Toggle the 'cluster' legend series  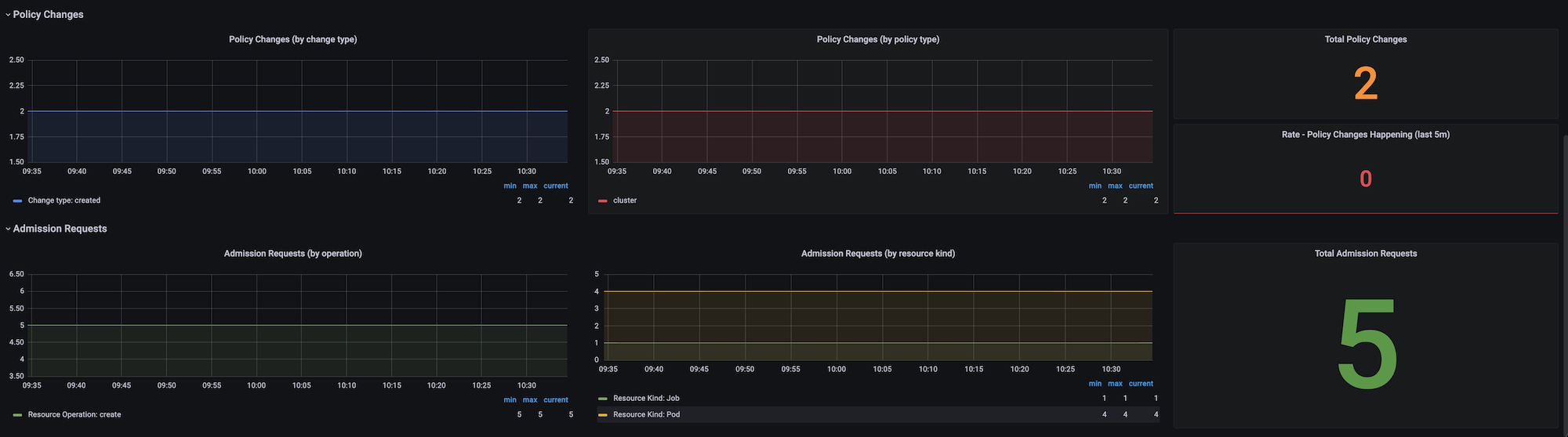coord(625,200)
